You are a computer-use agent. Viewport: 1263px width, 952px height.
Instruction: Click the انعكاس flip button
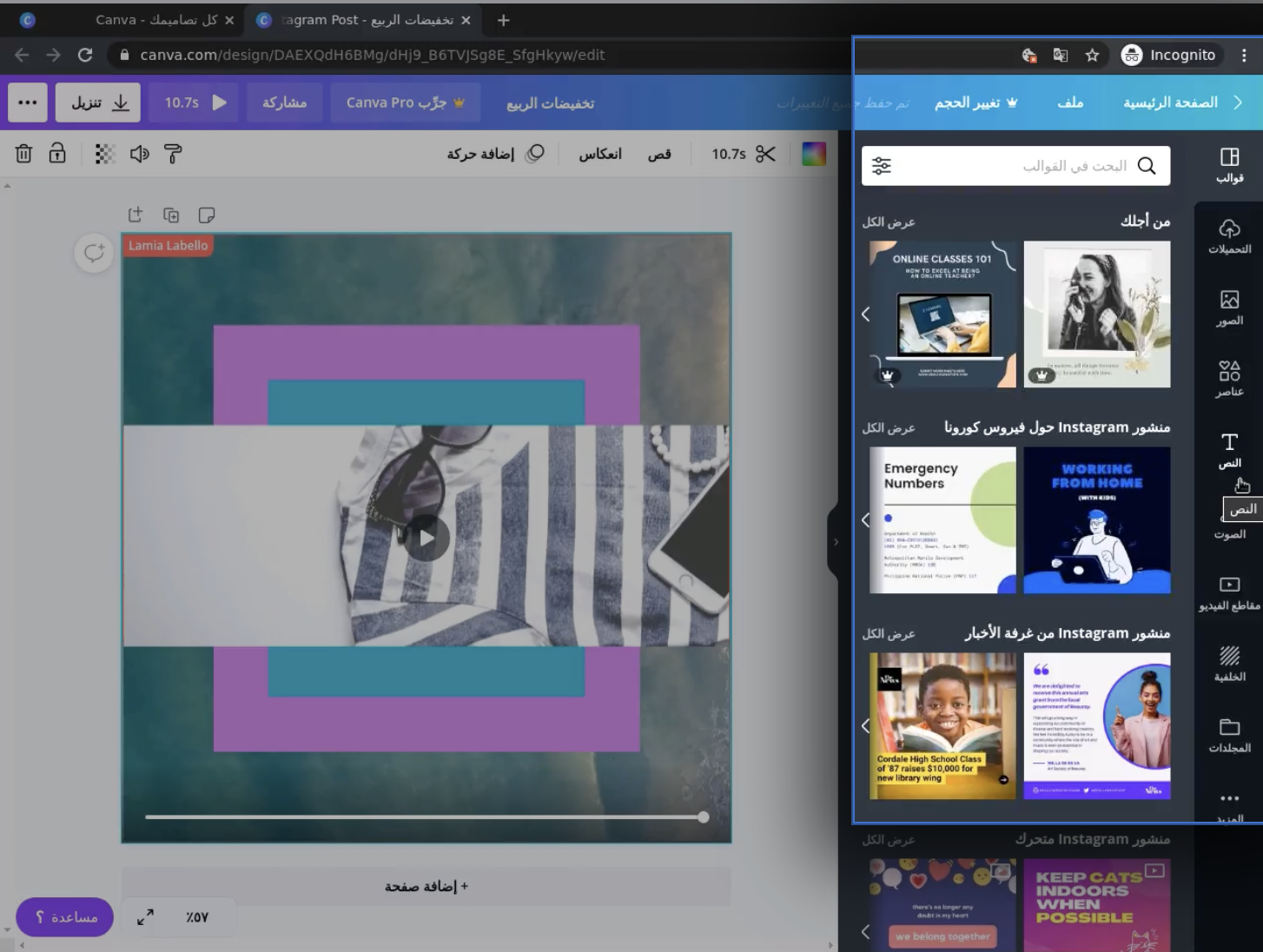600,154
